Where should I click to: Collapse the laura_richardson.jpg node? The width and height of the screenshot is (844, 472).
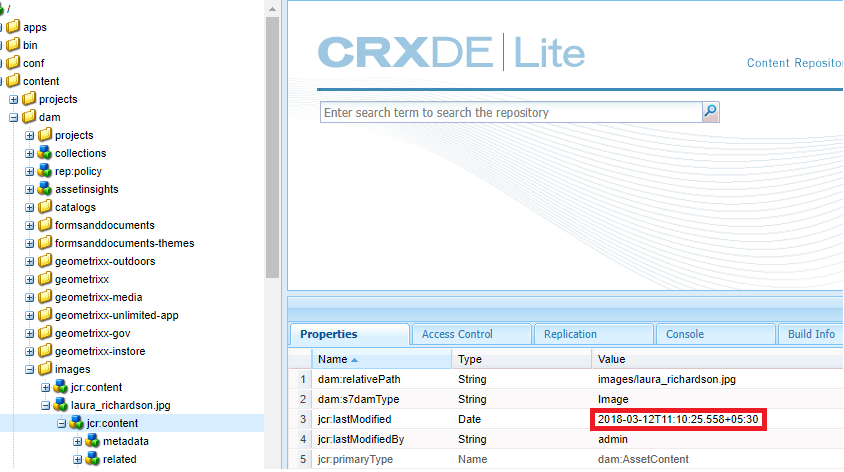click(46, 406)
